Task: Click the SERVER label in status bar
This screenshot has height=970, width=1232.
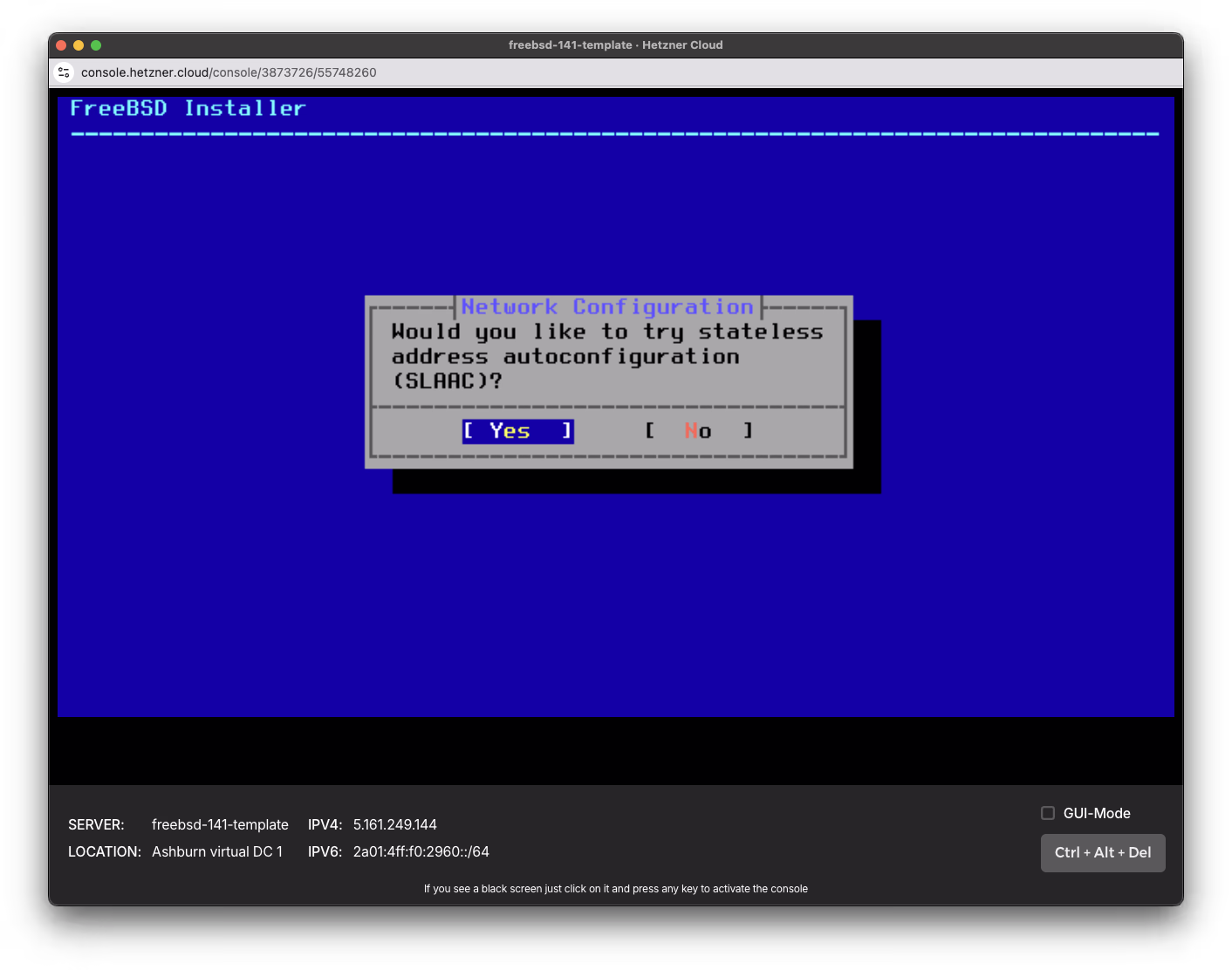Action: (96, 824)
